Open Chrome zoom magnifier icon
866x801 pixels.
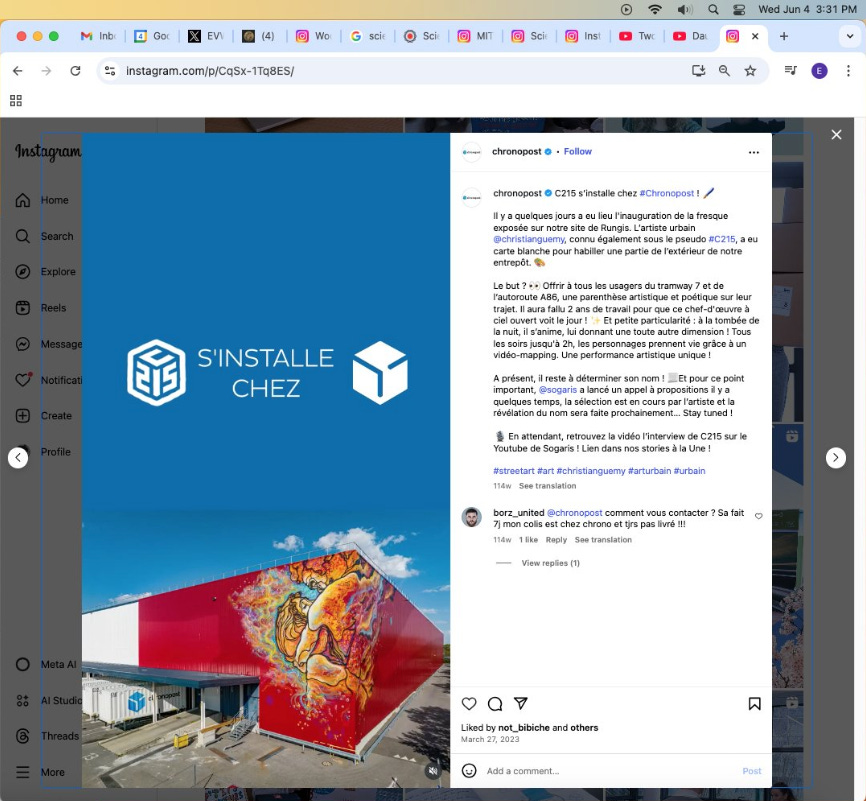pos(724,71)
